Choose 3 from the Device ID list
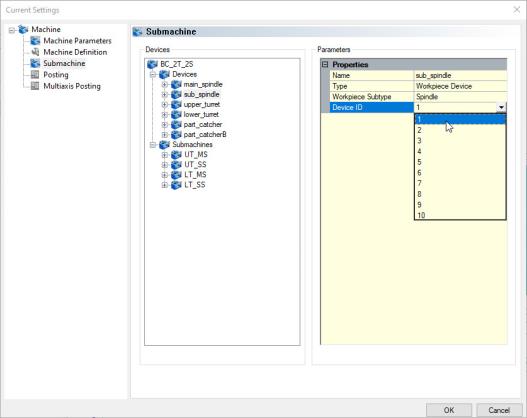 (x=460, y=141)
